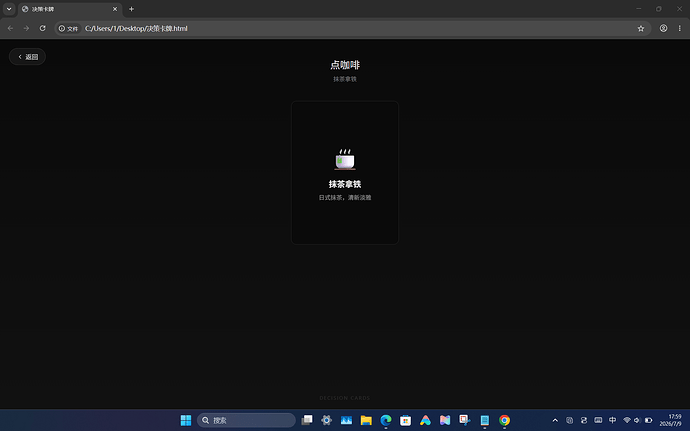Reload the current page
690x431 pixels.
click(x=42, y=28)
